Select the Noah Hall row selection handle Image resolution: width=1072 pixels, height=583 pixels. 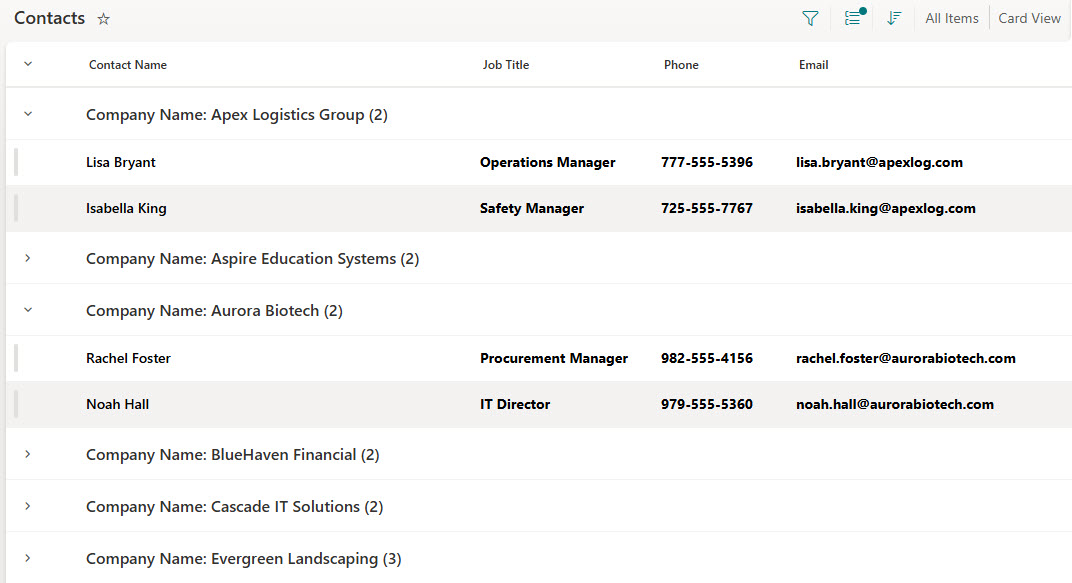click(16, 404)
